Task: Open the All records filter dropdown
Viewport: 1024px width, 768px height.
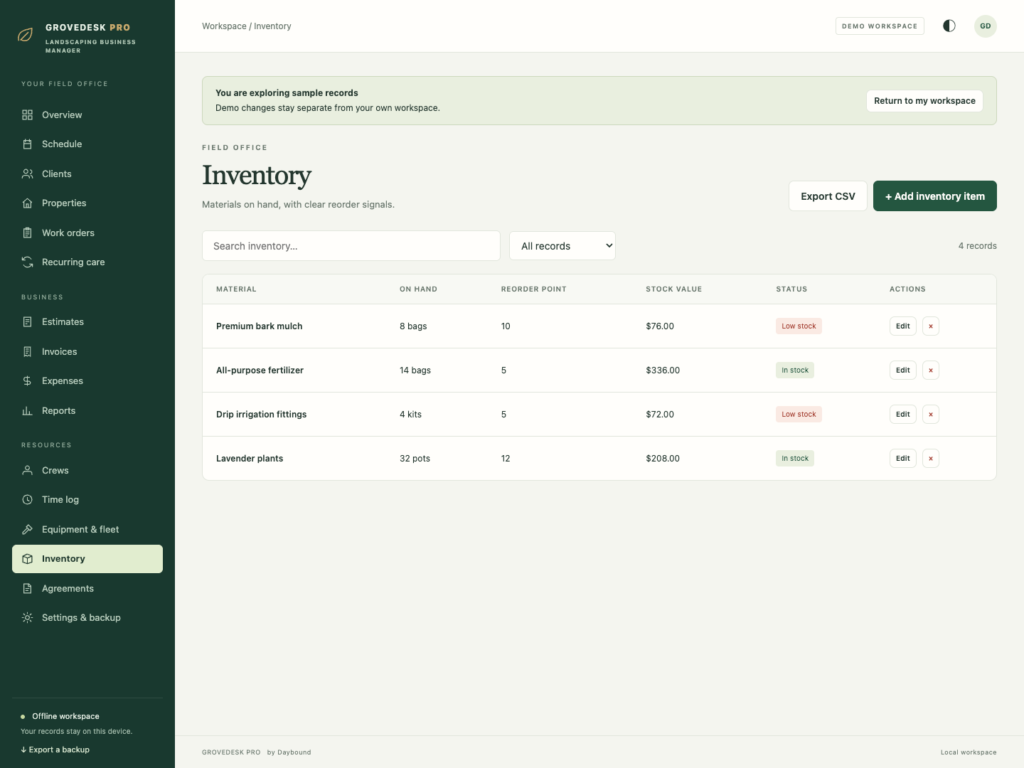Action: [x=562, y=246]
